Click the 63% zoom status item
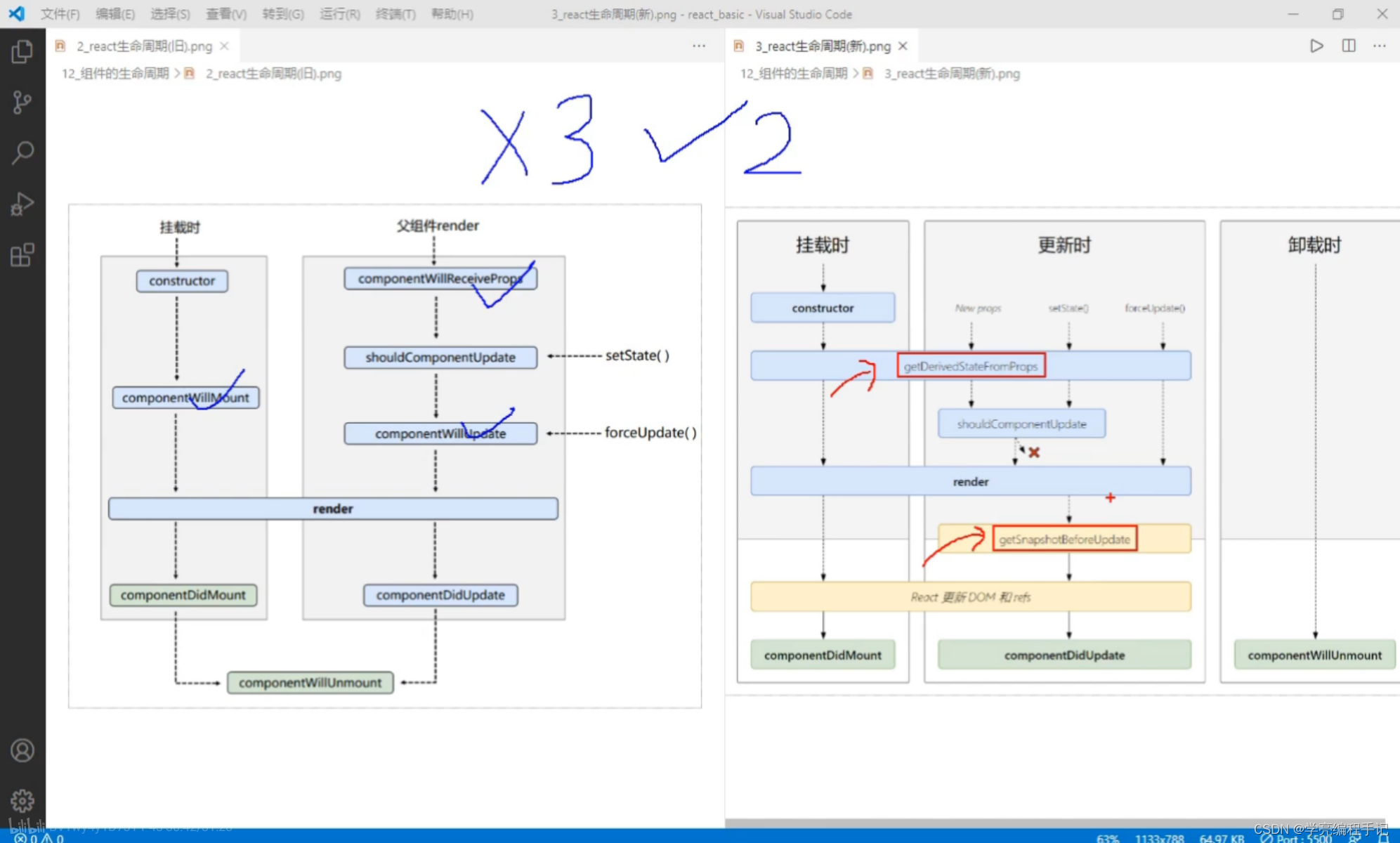Image resolution: width=1400 pixels, height=843 pixels. [1108, 837]
